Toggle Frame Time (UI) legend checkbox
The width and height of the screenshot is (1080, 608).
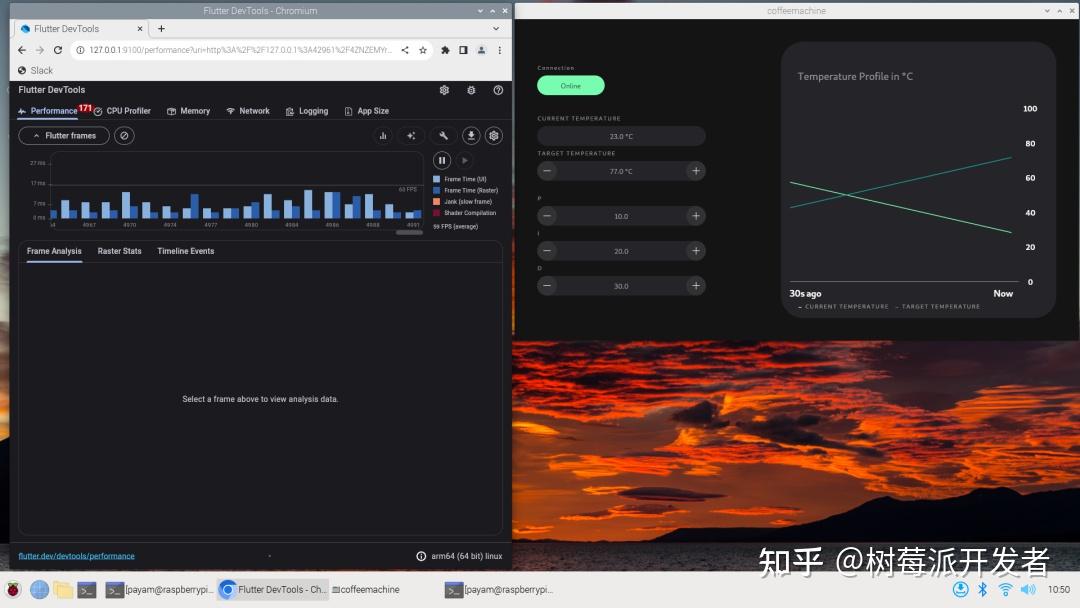(x=435, y=179)
